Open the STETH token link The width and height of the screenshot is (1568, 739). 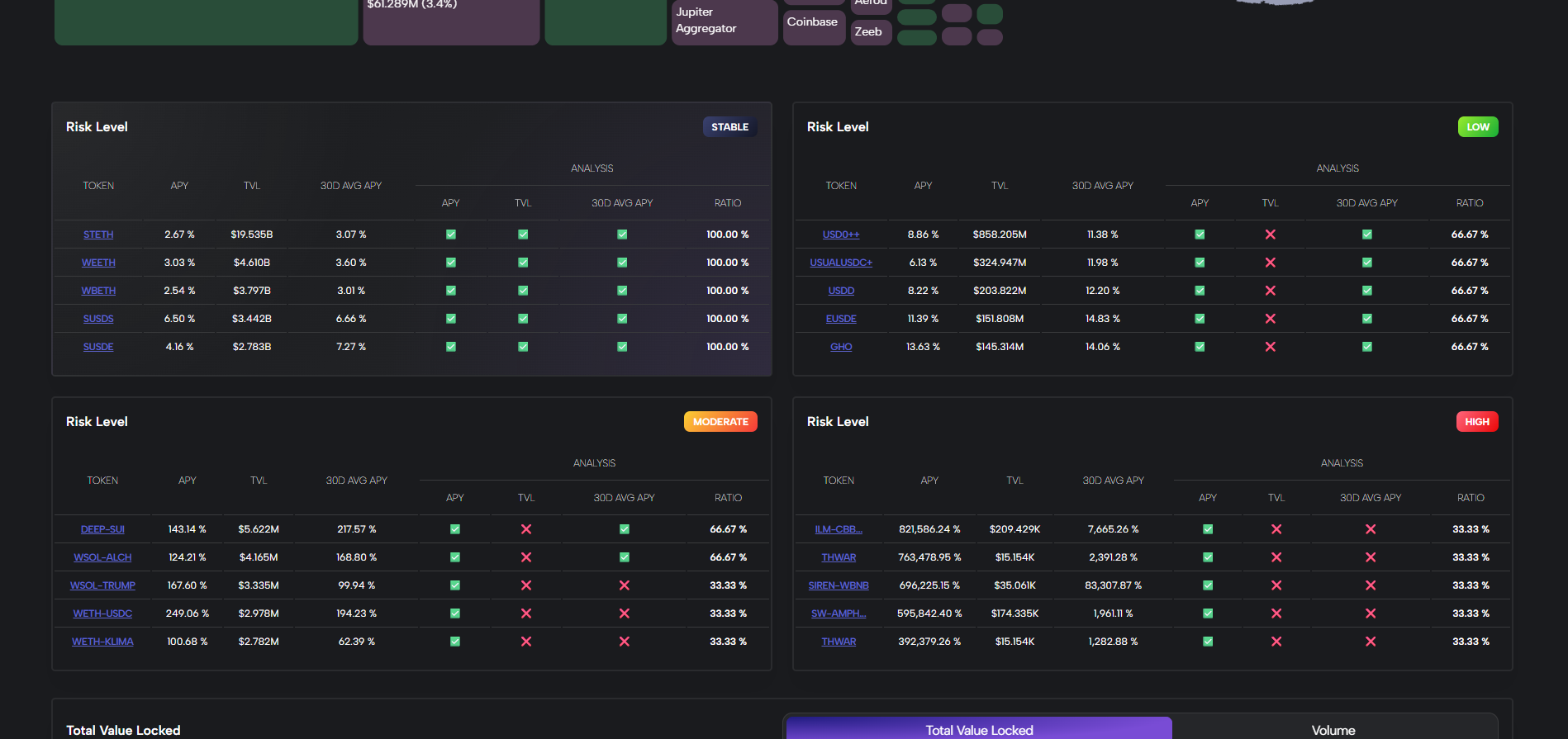pyautogui.click(x=98, y=234)
